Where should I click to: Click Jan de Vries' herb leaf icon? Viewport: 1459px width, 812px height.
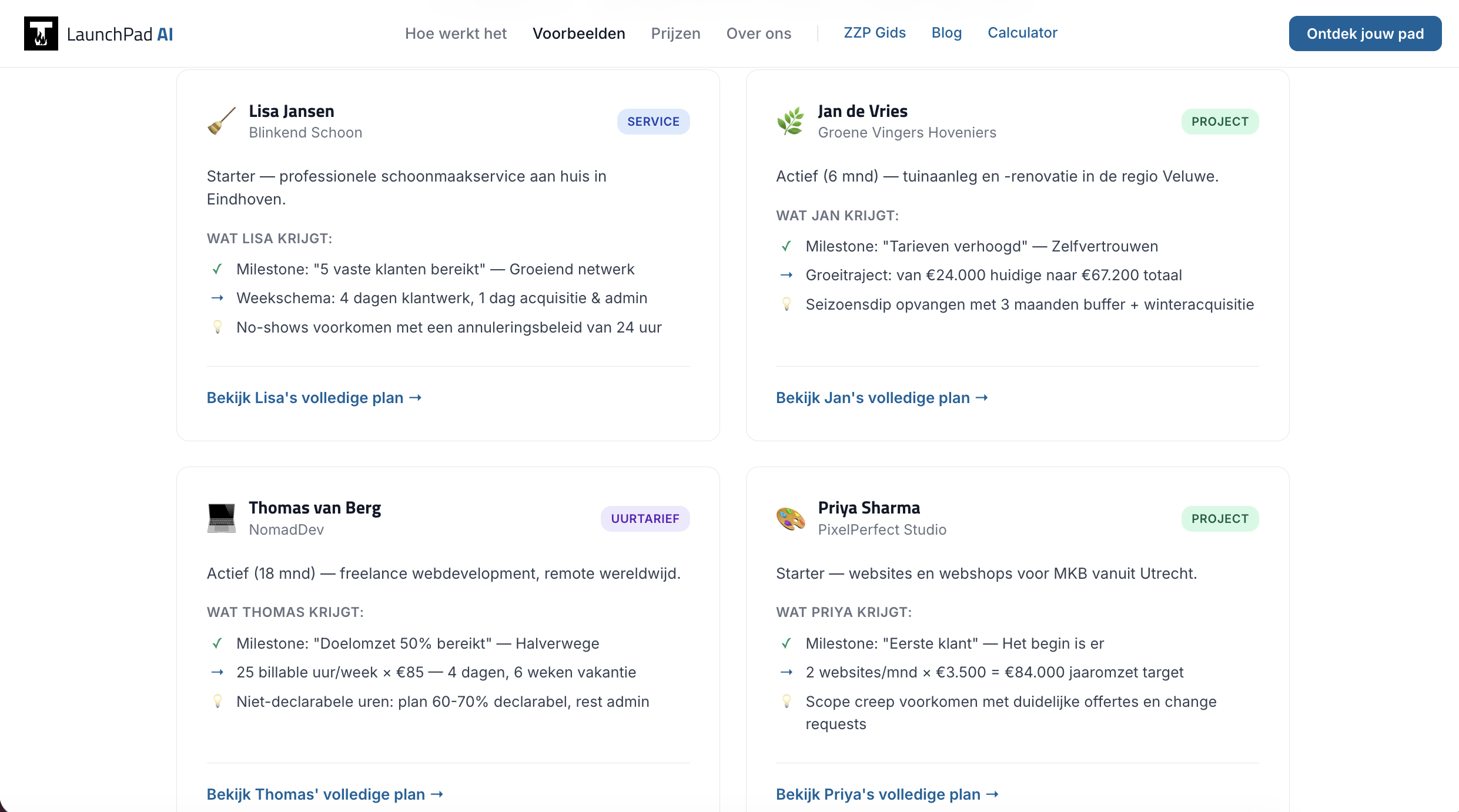791,121
